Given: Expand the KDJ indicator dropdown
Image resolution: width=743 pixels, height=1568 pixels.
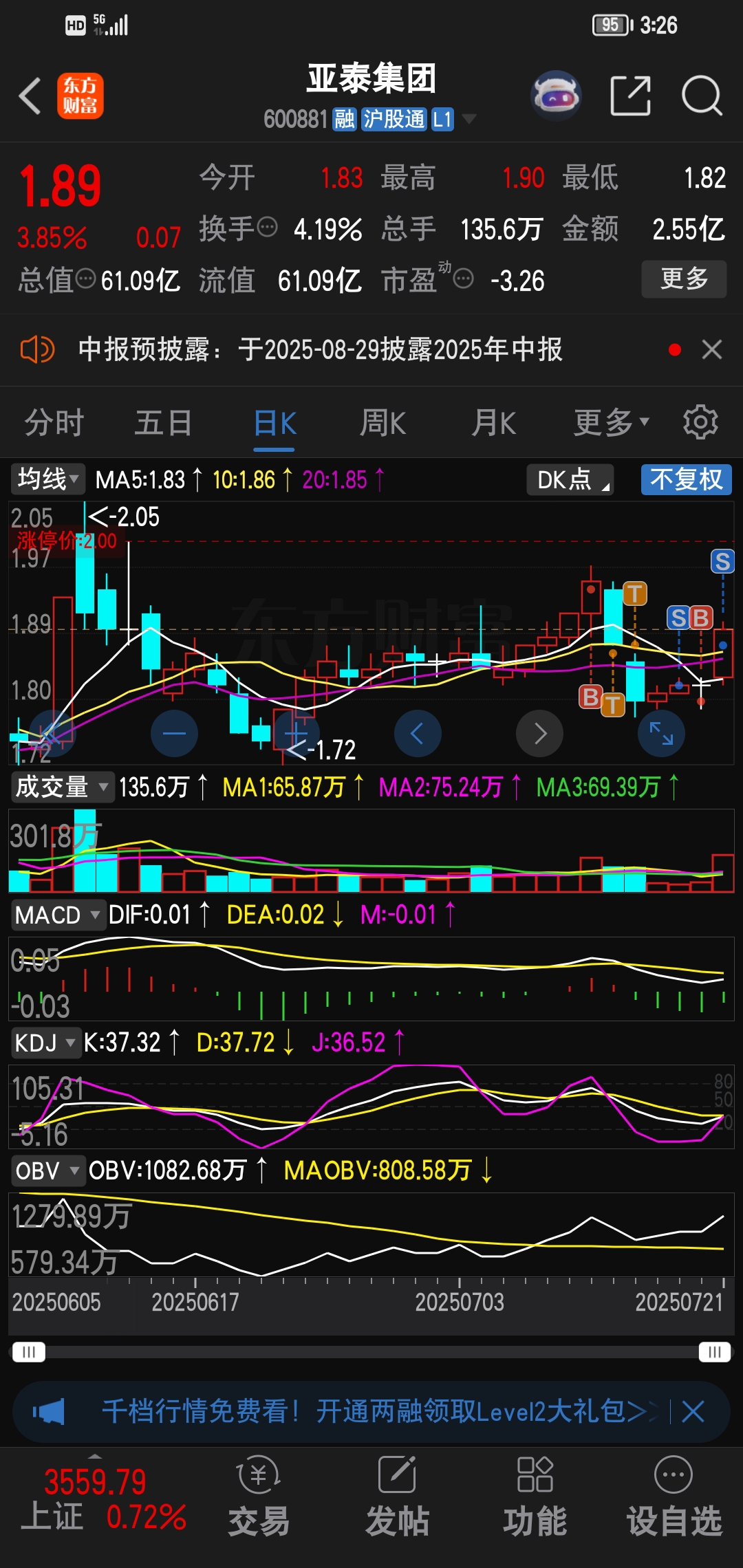Looking at the screenshot, I should pyautogui.click(x=45, y=1043).
